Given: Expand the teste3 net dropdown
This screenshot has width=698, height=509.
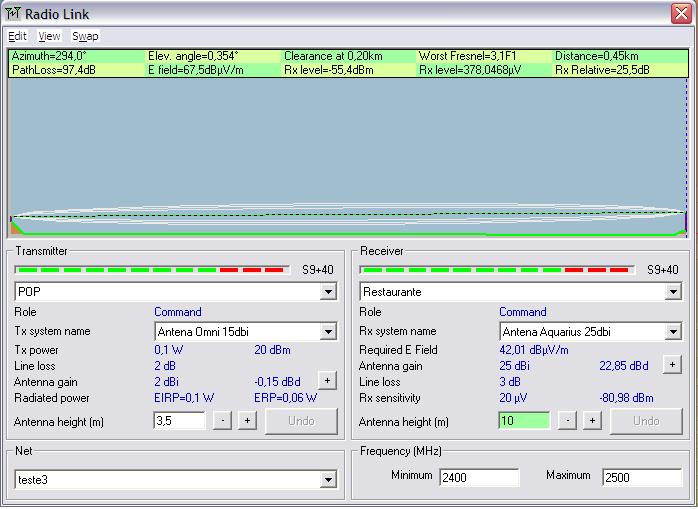Looking at the screenshot, I should click(x=328, y=480).
